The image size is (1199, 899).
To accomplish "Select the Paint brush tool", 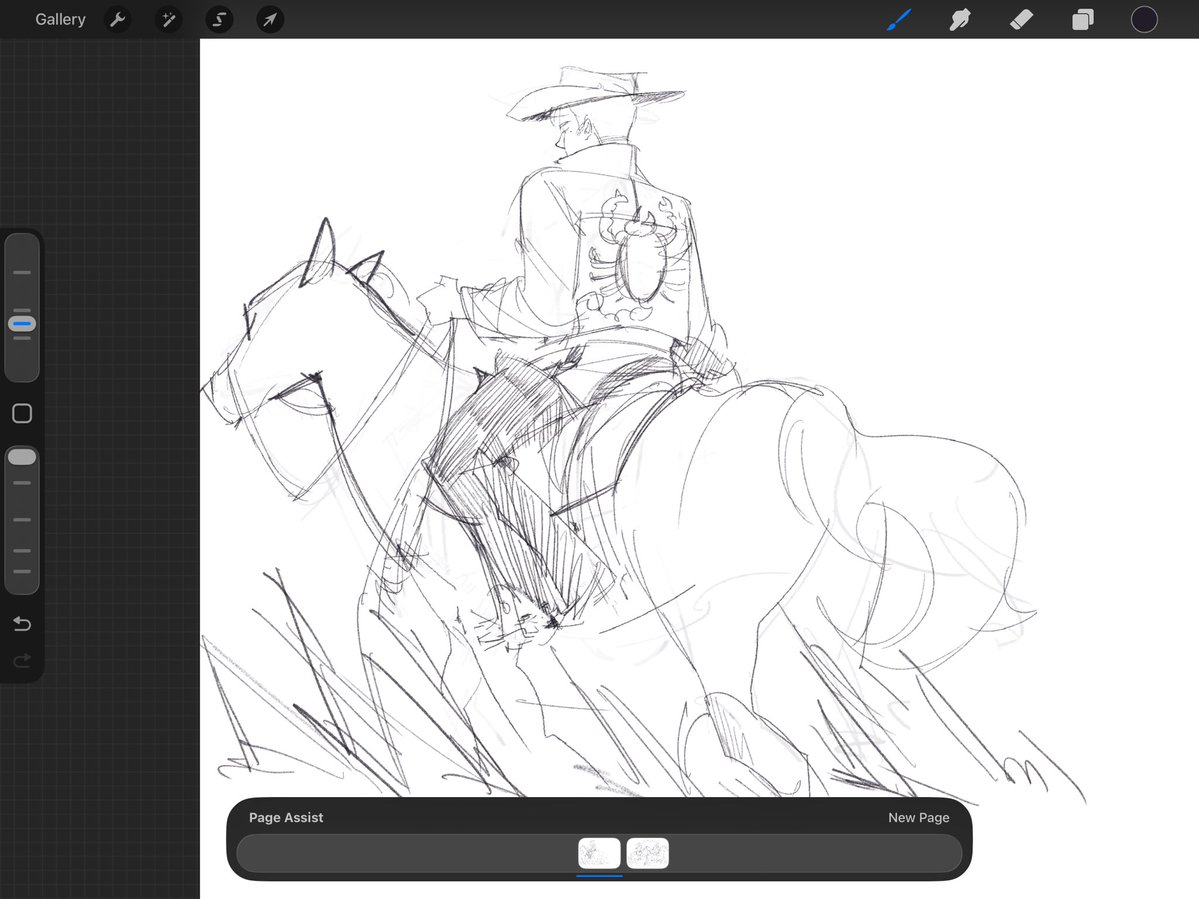I will click(x=899, y=19).
